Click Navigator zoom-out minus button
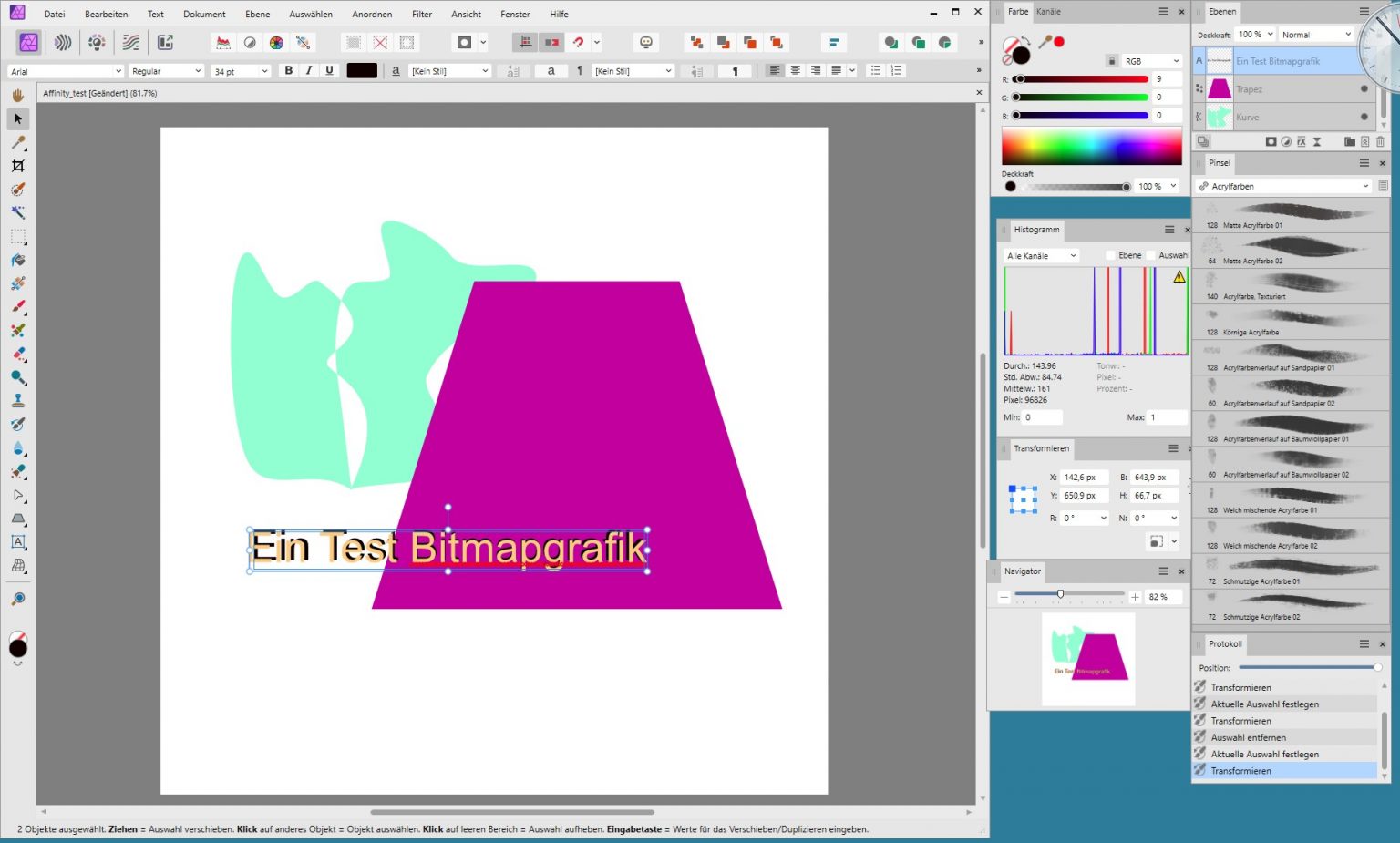Image resolution: width=1400 pixels, height=843 pixels. pos(1004,597)
